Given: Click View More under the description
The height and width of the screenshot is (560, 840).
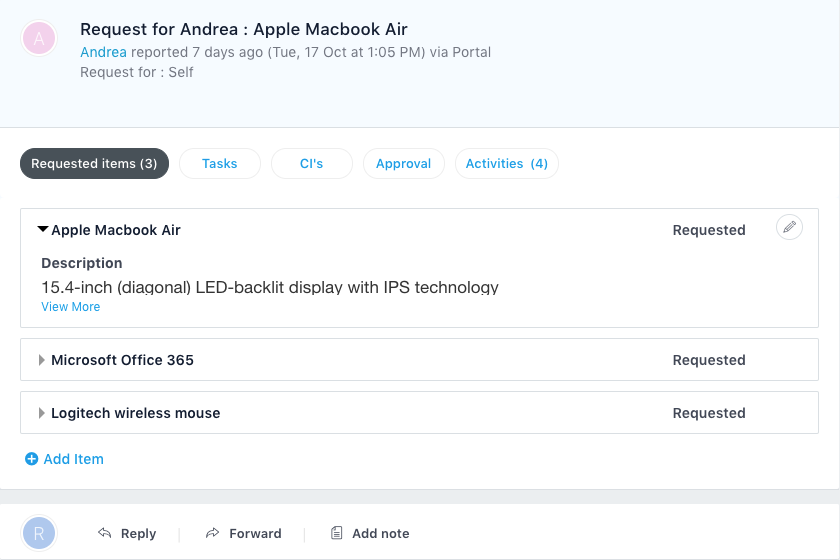Looking at the screenshot, I should click(71, 307).
